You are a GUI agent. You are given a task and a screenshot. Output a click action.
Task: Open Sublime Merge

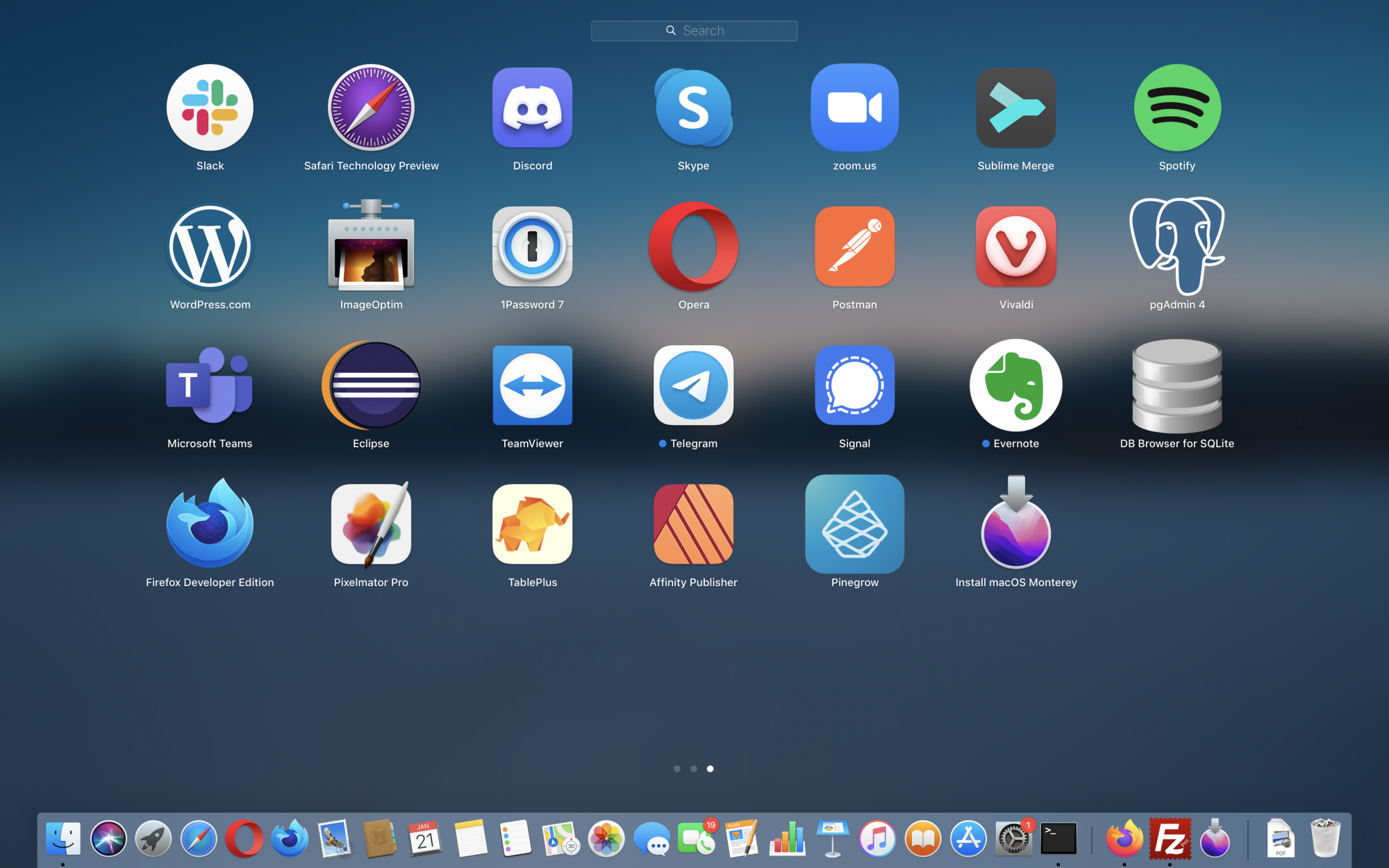1015,108
